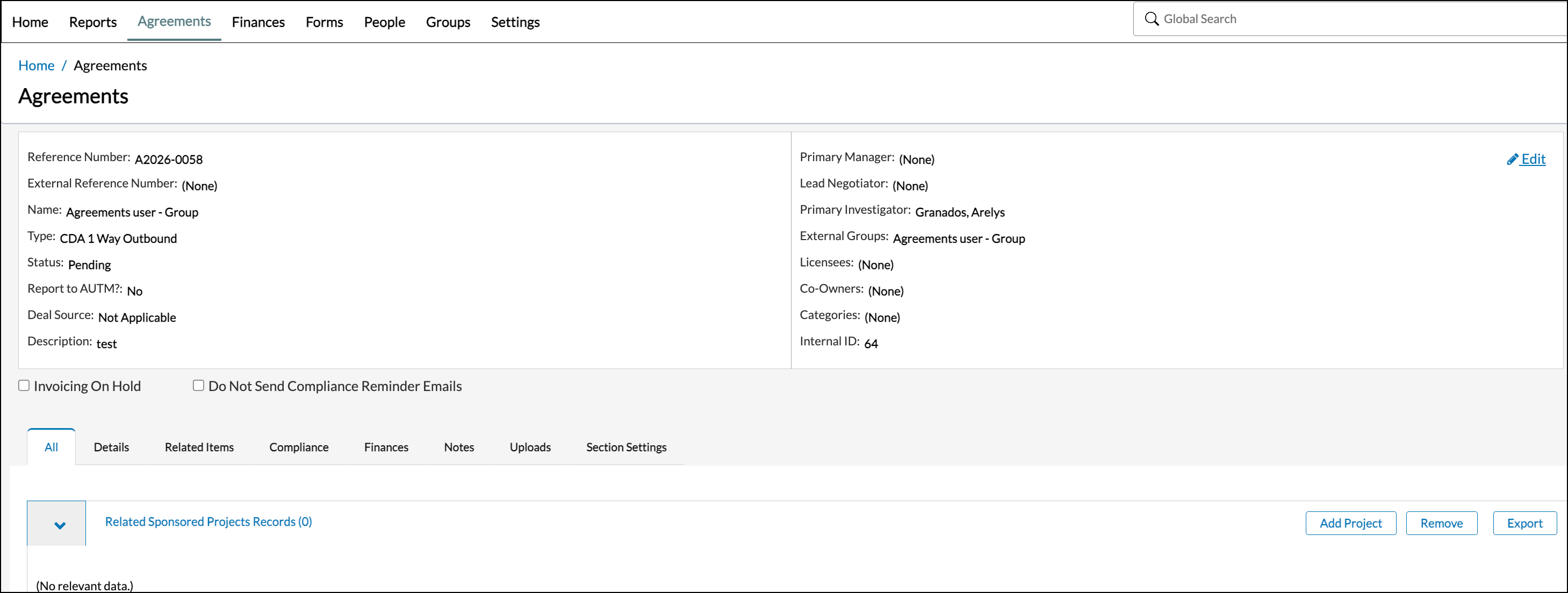This screenshot has width=1568, height=593.
Task: Click the Agreements breadcrumb text
Action: 110,65
